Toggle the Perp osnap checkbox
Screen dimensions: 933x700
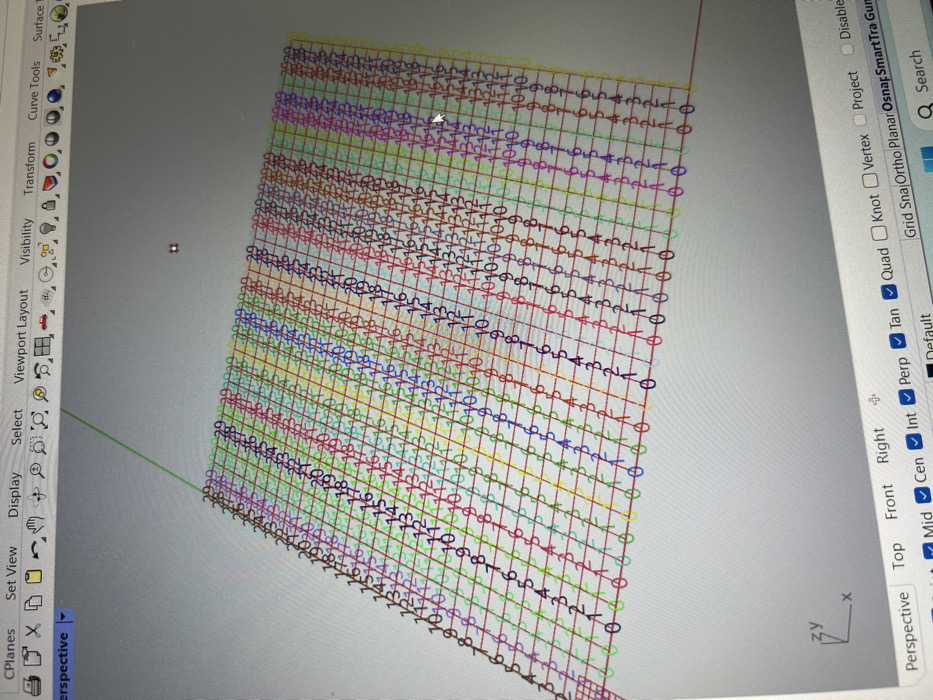click(907, 395)
